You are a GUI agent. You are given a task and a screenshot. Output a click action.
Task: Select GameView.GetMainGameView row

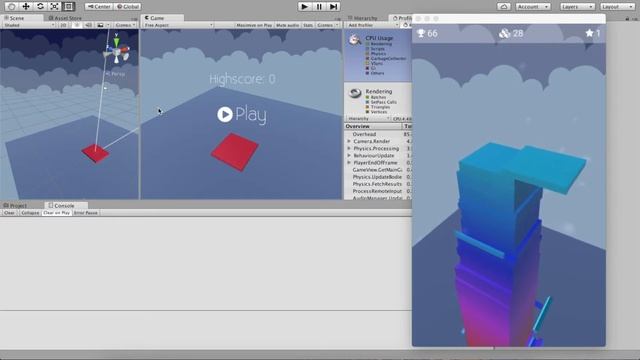coord(378,170)
